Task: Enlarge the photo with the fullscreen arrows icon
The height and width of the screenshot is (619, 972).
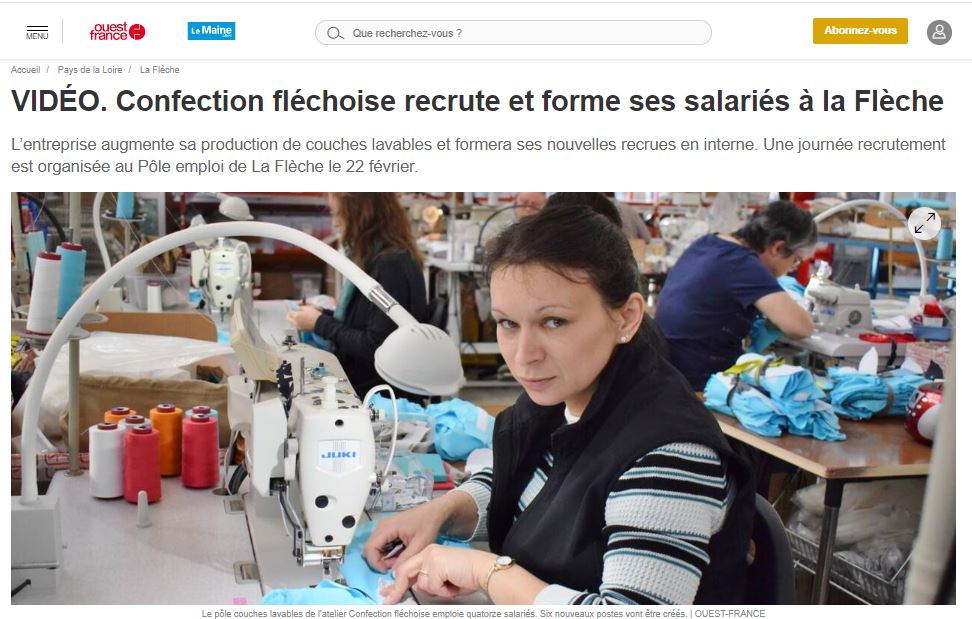Action: click(x=924, y=223)
